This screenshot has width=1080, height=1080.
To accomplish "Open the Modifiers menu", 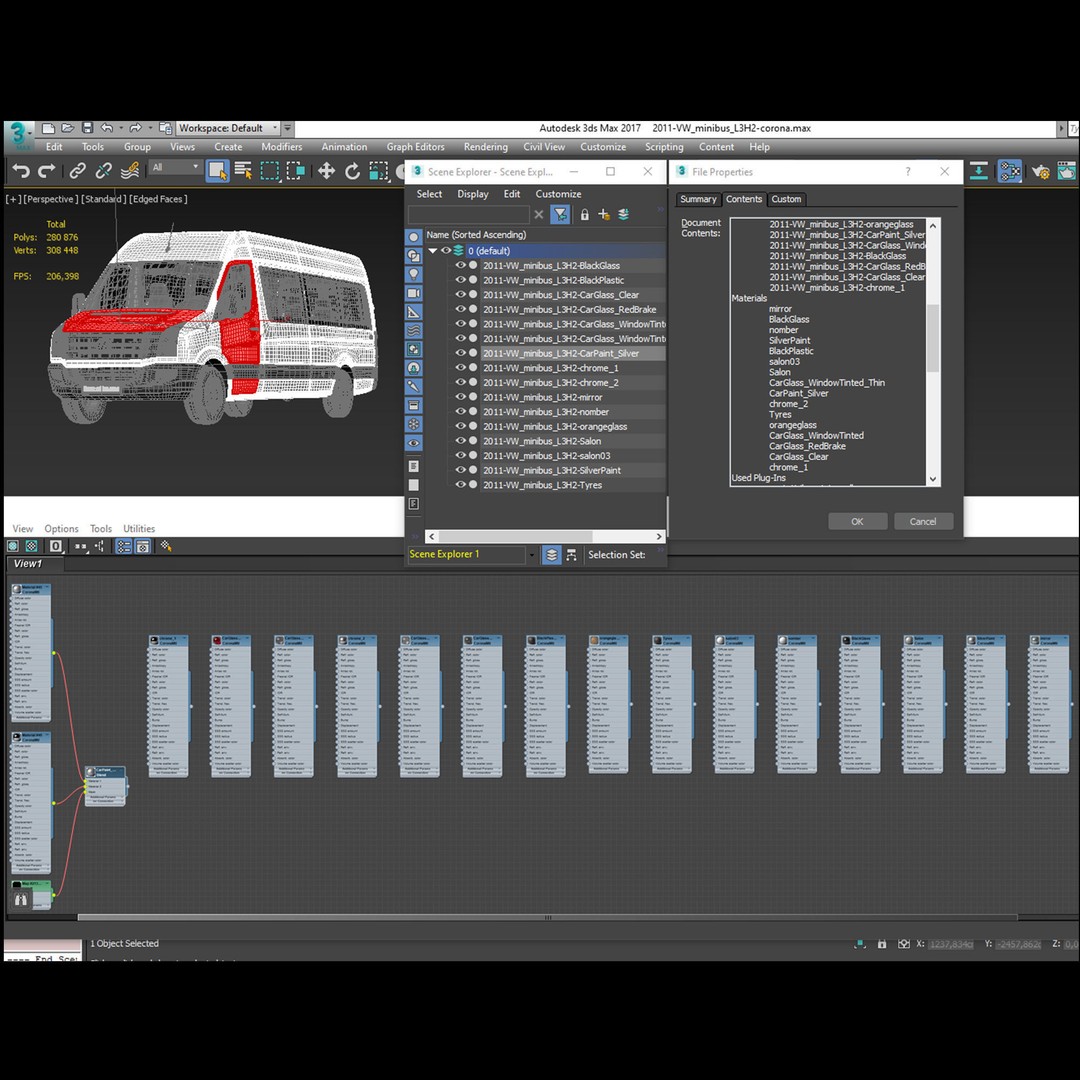I will (x=282, y=147).
